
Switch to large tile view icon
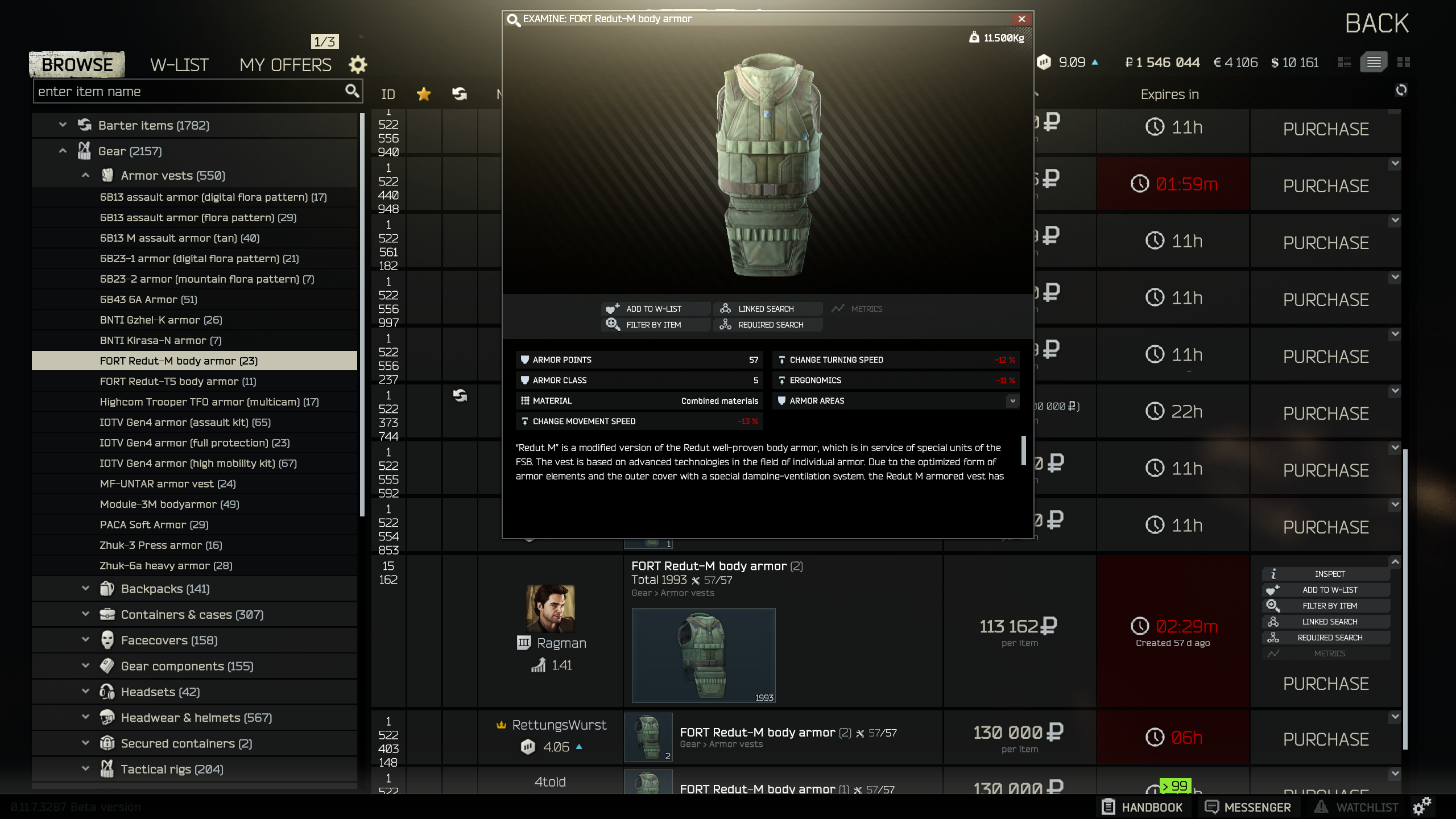[1404, 62]
